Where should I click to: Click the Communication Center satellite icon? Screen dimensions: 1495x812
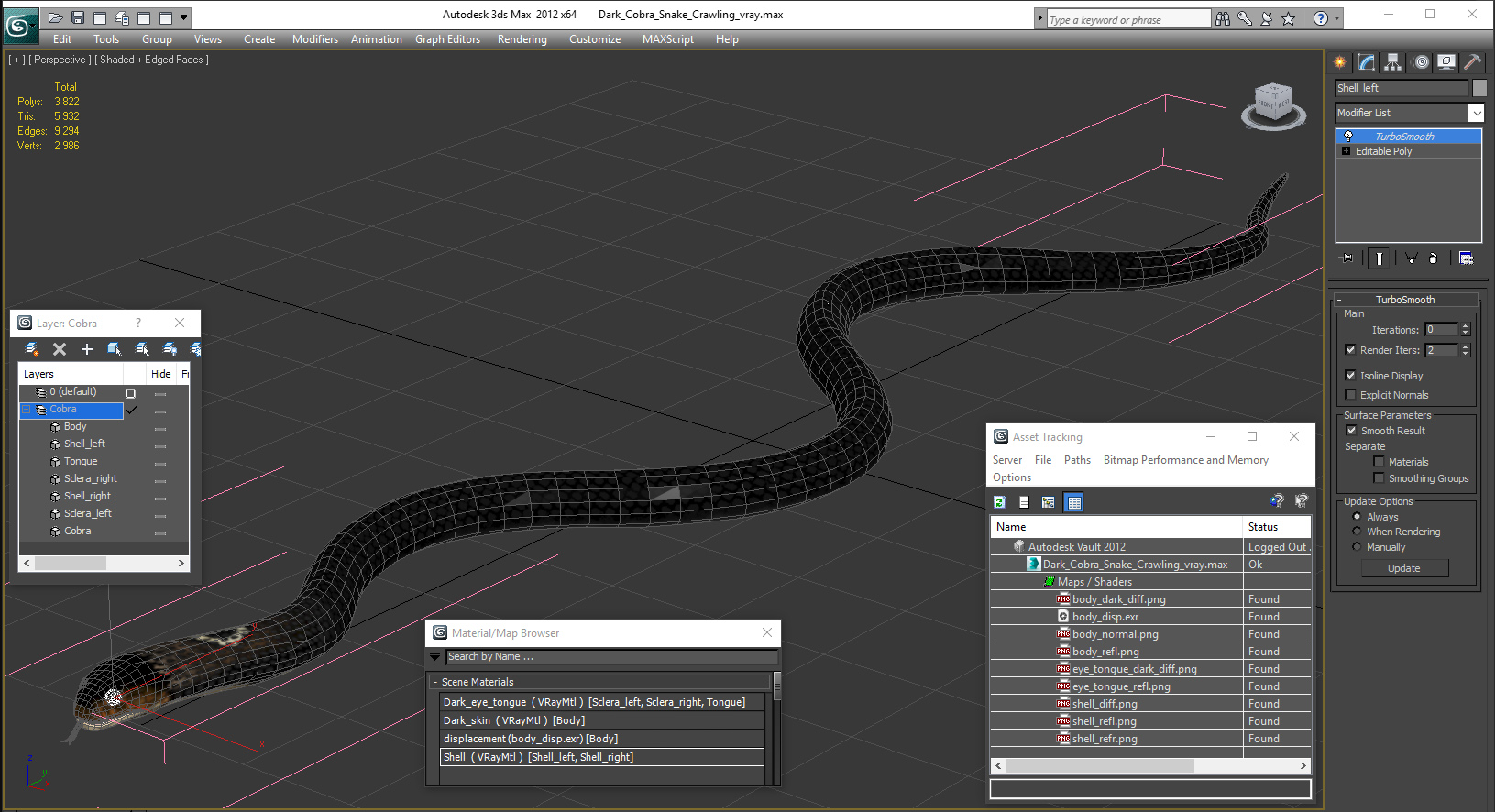tap(1267, 18)
